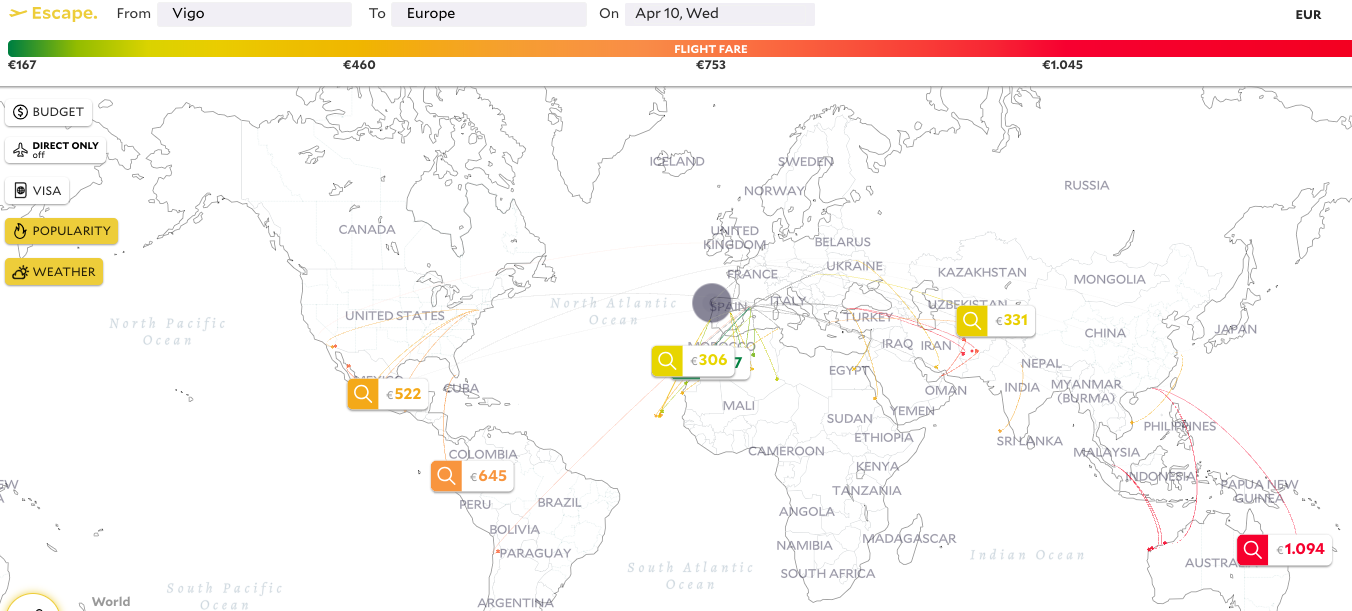Screen dimensions: 1352x611
Task: Click the €522 fare price label
Action: coord(405,394)
